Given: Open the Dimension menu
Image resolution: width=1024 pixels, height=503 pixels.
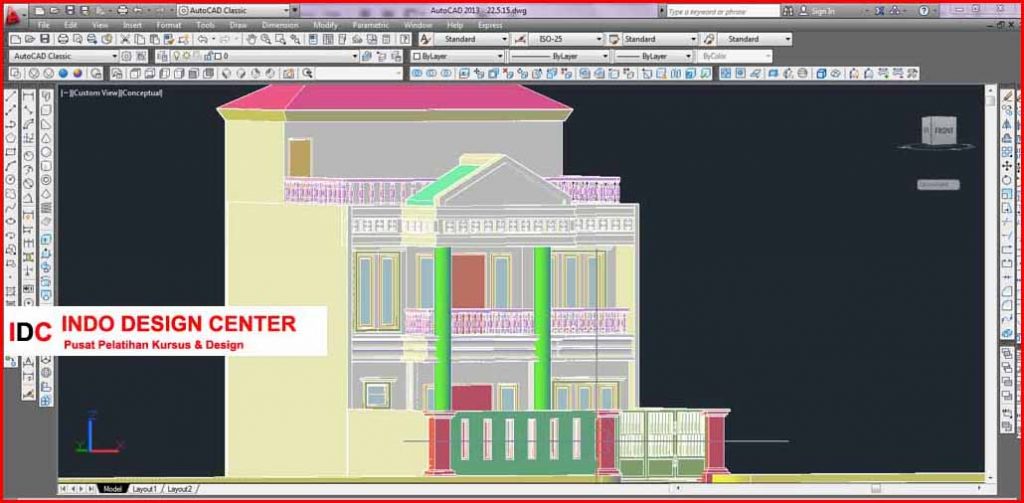Looking at the screenshot, I should (x=280, y=25).
